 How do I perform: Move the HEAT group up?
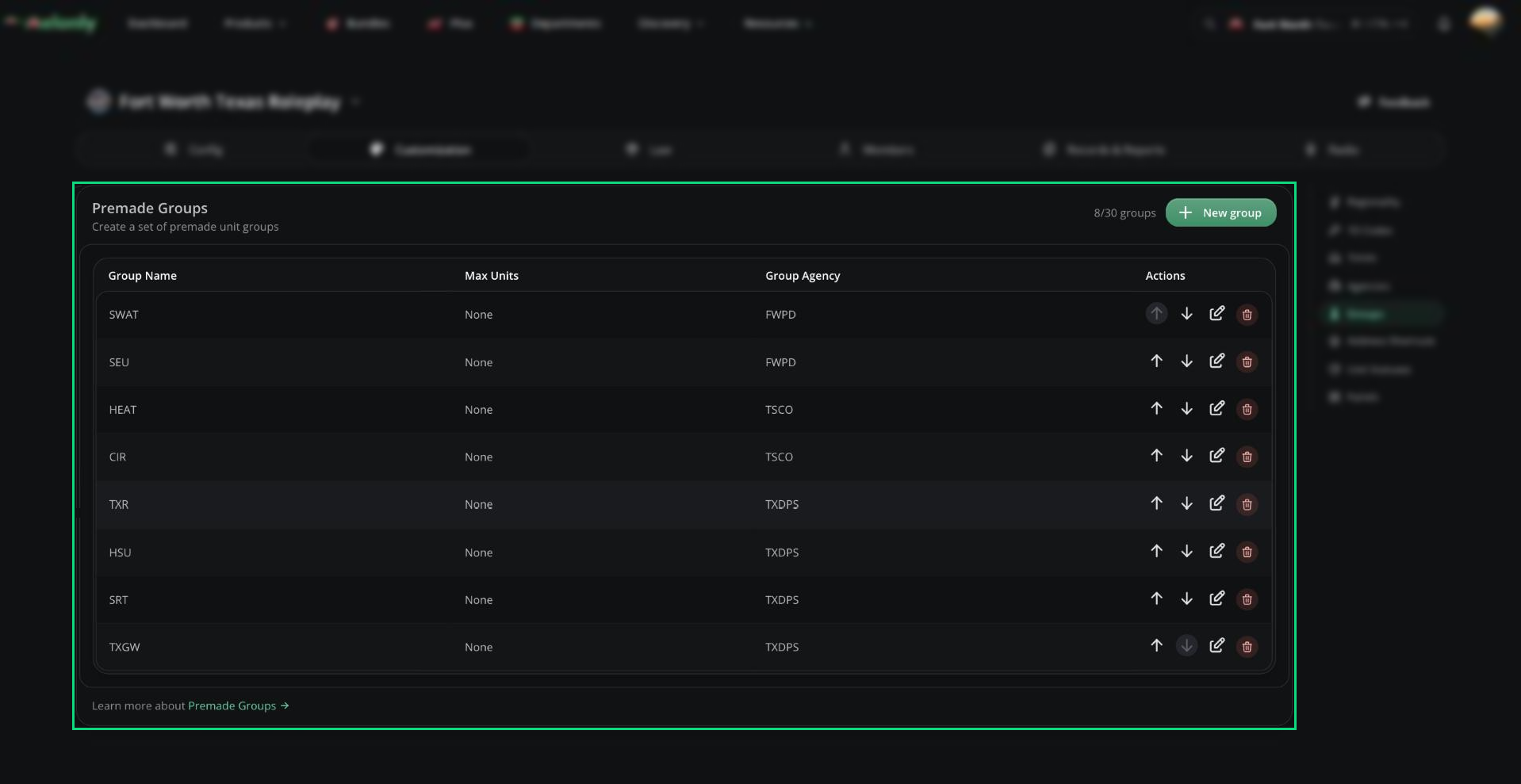pos(1156,409)
